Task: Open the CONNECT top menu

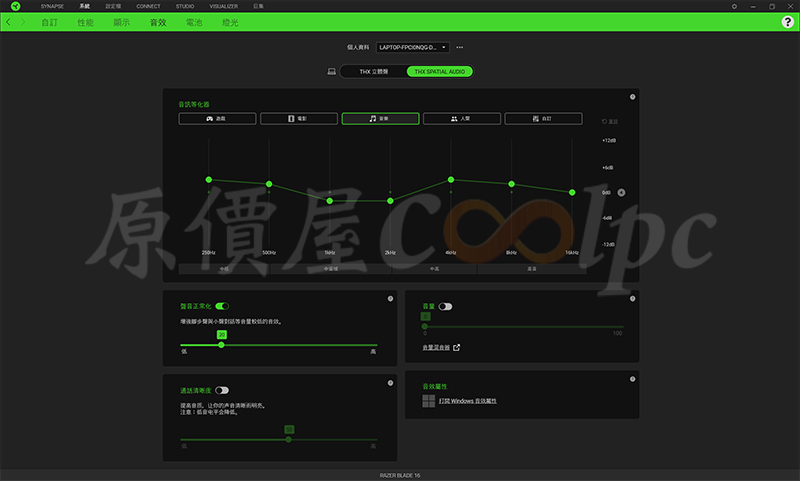Action: (x=148, y=6)
